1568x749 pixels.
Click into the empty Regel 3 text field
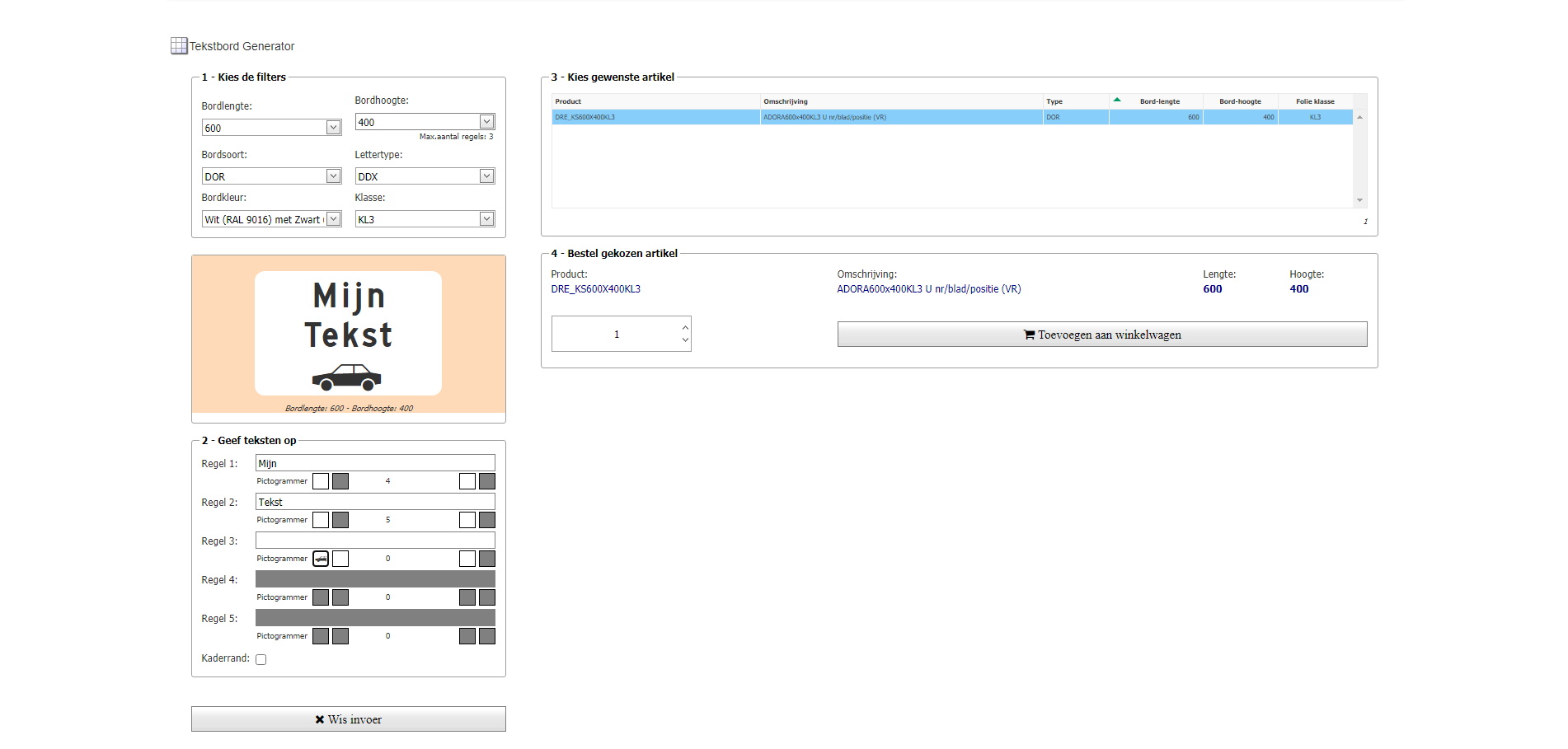375,541
